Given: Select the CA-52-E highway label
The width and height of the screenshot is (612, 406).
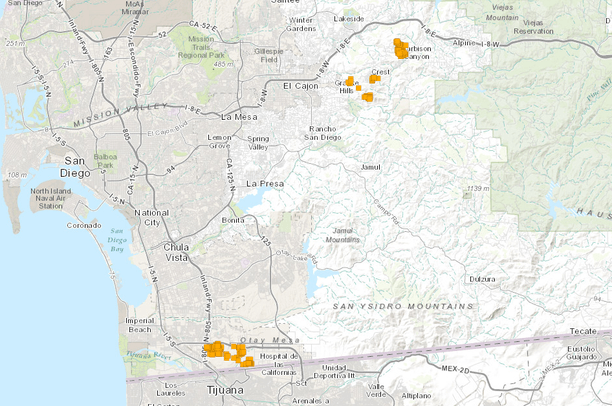Looking at the screenshot, I should pos(203,26).
